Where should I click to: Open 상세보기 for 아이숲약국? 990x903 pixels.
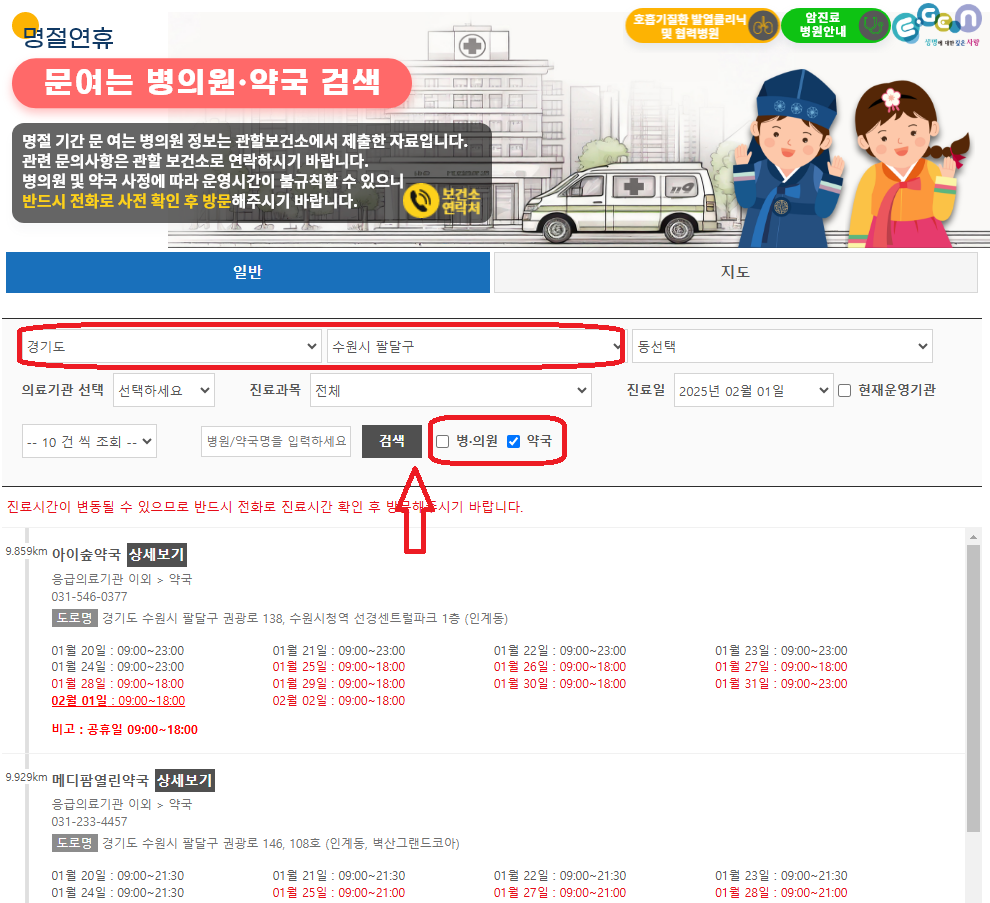click(x=155, y=553)
